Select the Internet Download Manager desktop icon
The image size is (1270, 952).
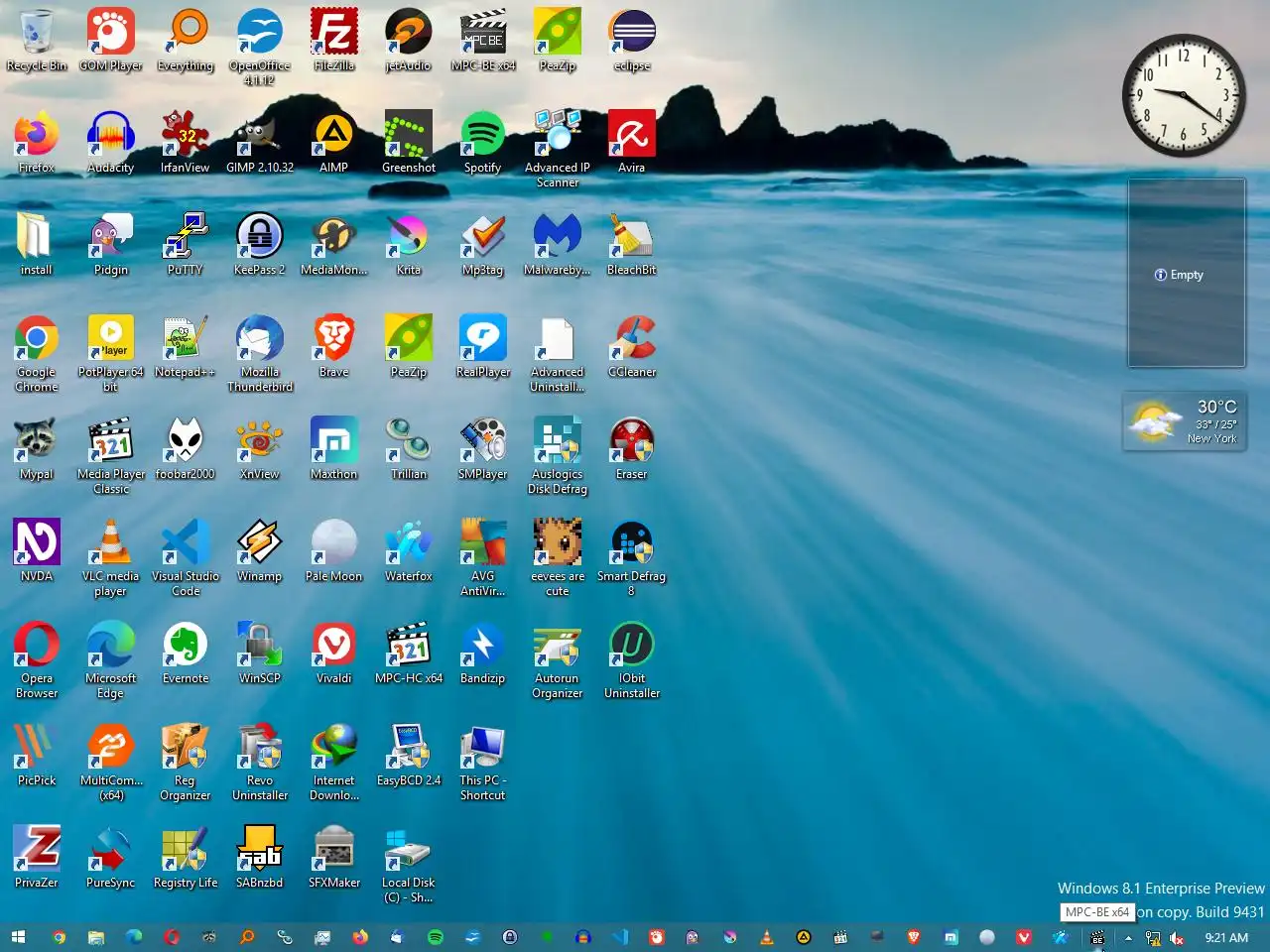[x=334, y=762]
